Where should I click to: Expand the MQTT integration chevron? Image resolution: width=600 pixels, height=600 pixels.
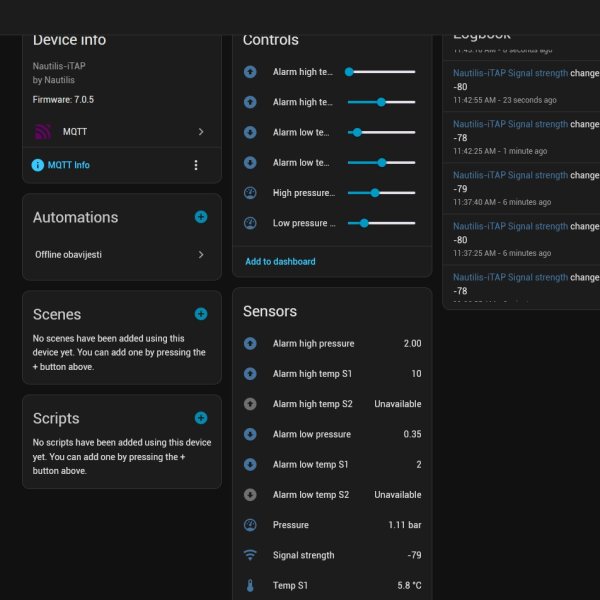[201, 132]
